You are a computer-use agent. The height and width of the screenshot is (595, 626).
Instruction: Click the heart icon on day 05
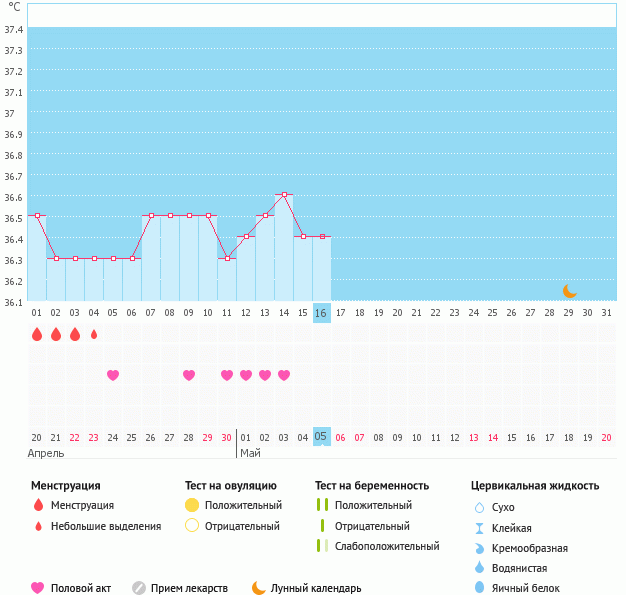(113, 375)
